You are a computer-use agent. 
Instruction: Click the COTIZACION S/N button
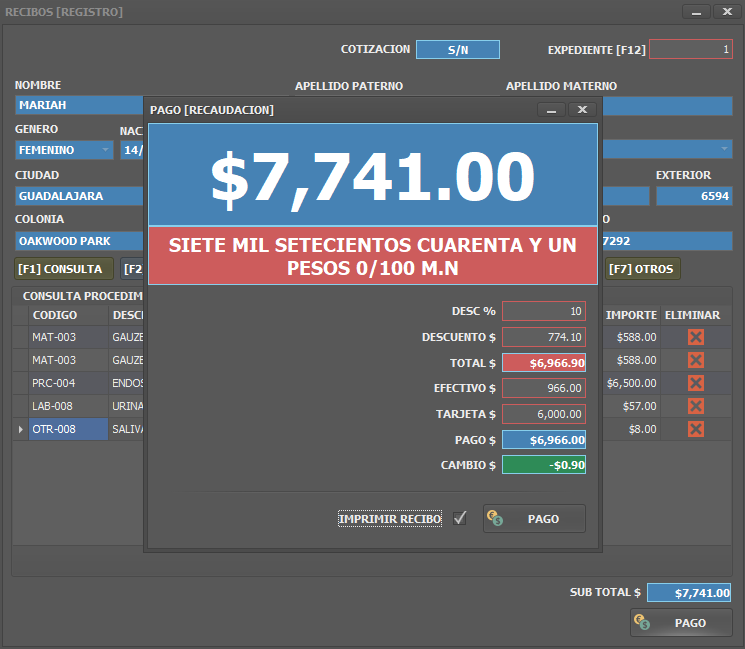coord(457,49)
